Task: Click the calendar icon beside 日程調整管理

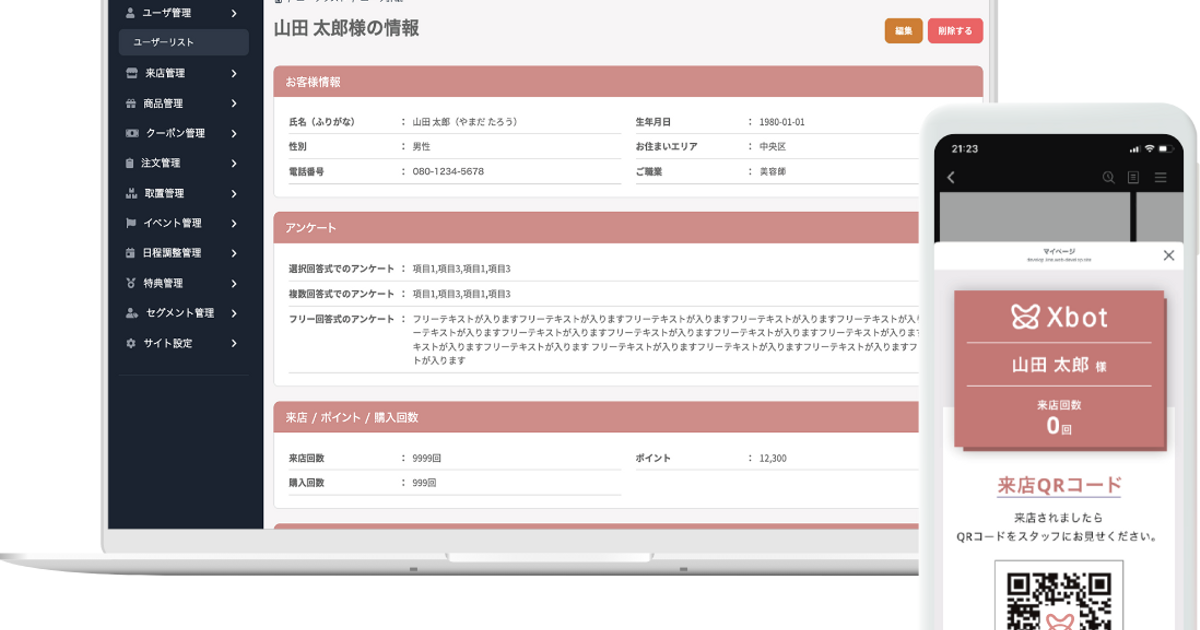Action: (x=130, y=253)
